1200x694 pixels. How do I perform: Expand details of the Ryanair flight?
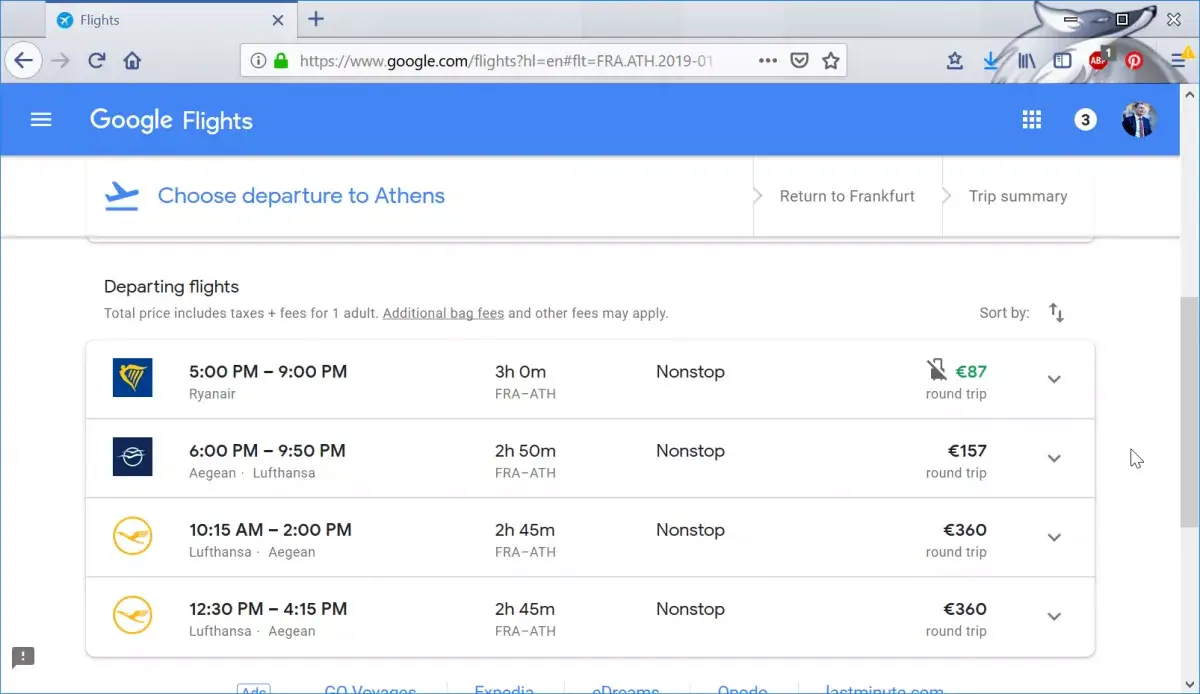pos(1054,379)
